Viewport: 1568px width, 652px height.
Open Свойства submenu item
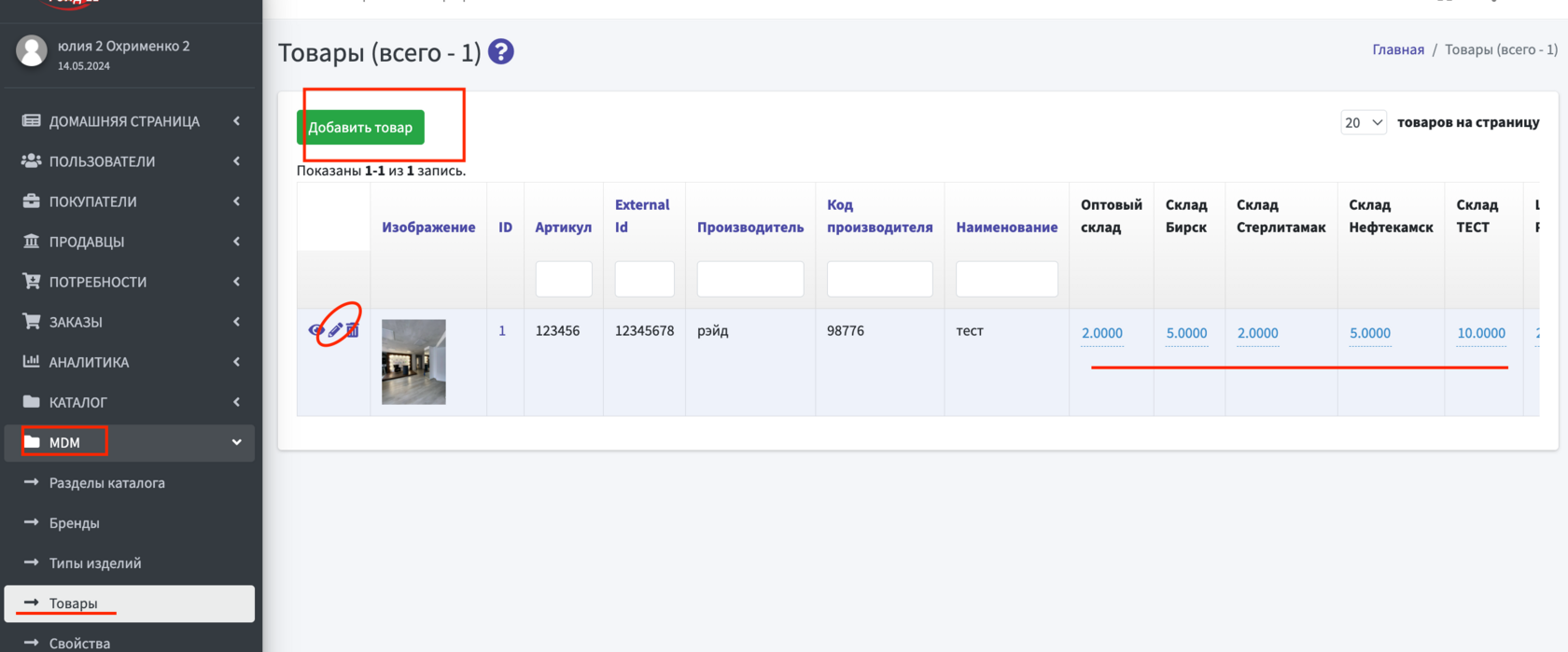tap(130, 643)
